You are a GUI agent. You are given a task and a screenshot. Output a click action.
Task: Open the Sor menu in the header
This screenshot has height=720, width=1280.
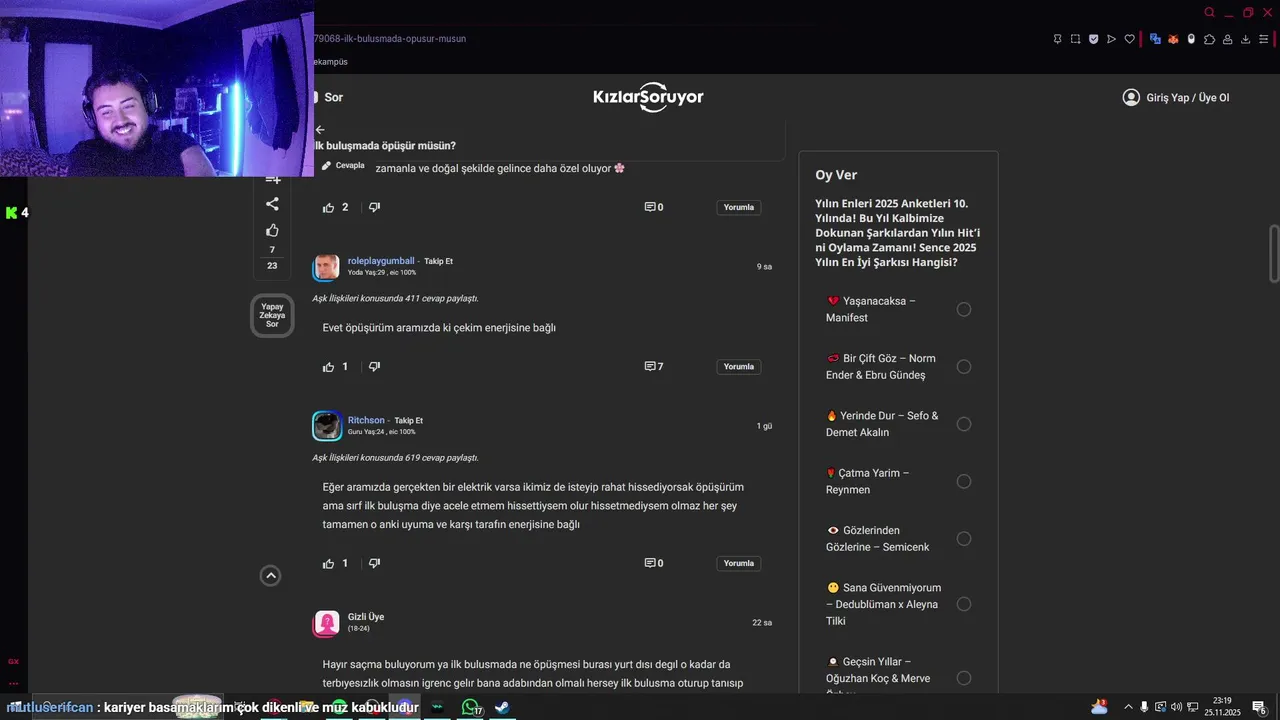(328, 97)
